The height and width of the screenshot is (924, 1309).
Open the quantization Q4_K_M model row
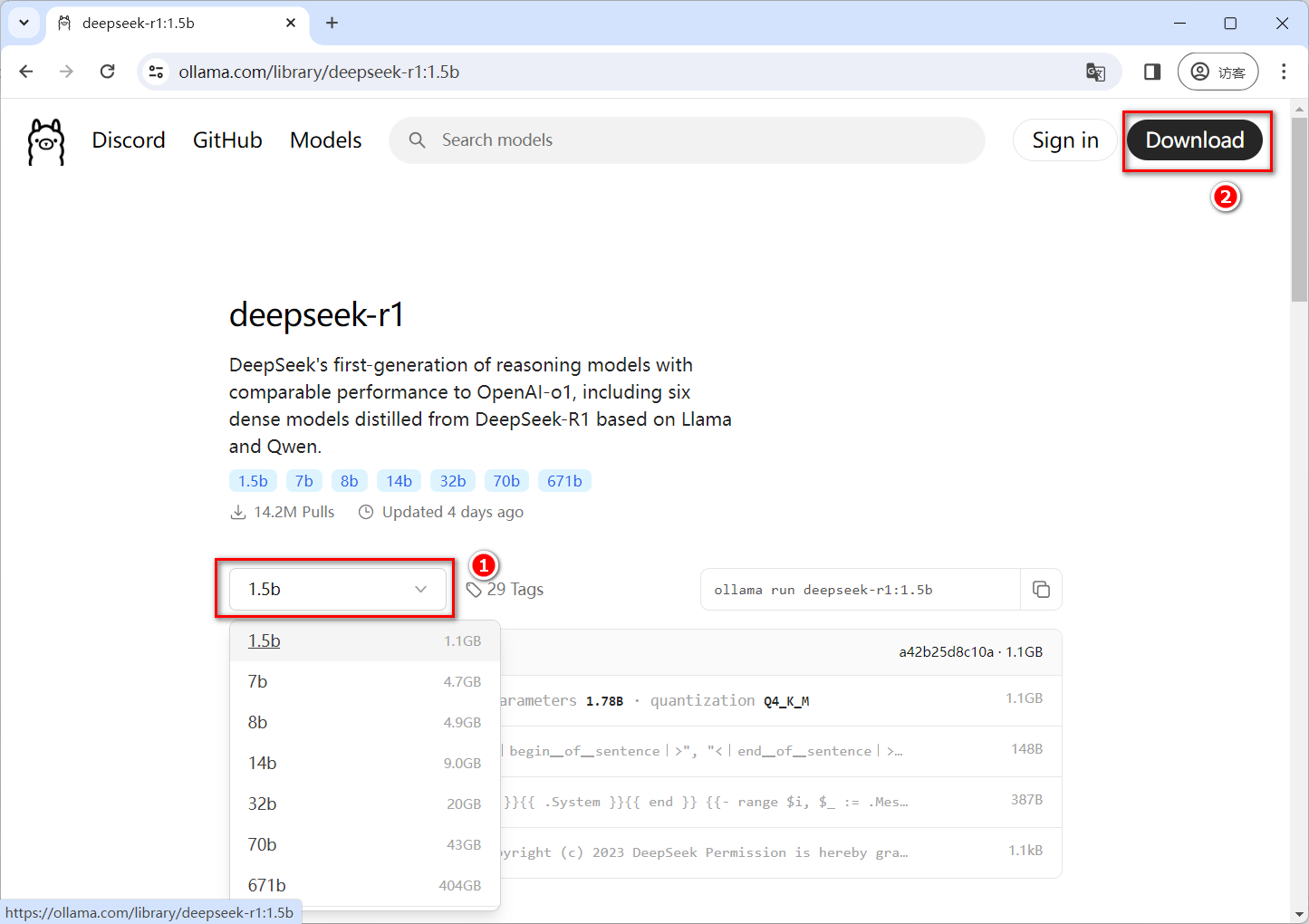781,700
